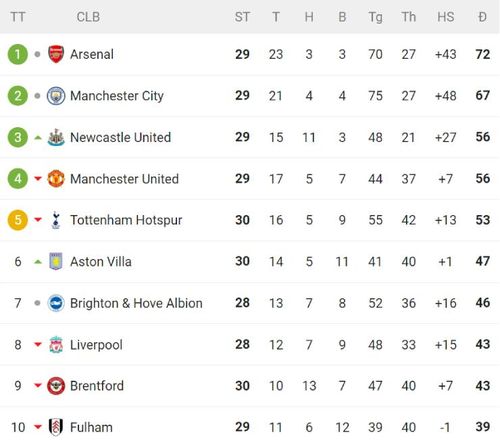Click the Tottenham Hotspur club crest
This screenshot has width=500, height=445.
(56, 220)
